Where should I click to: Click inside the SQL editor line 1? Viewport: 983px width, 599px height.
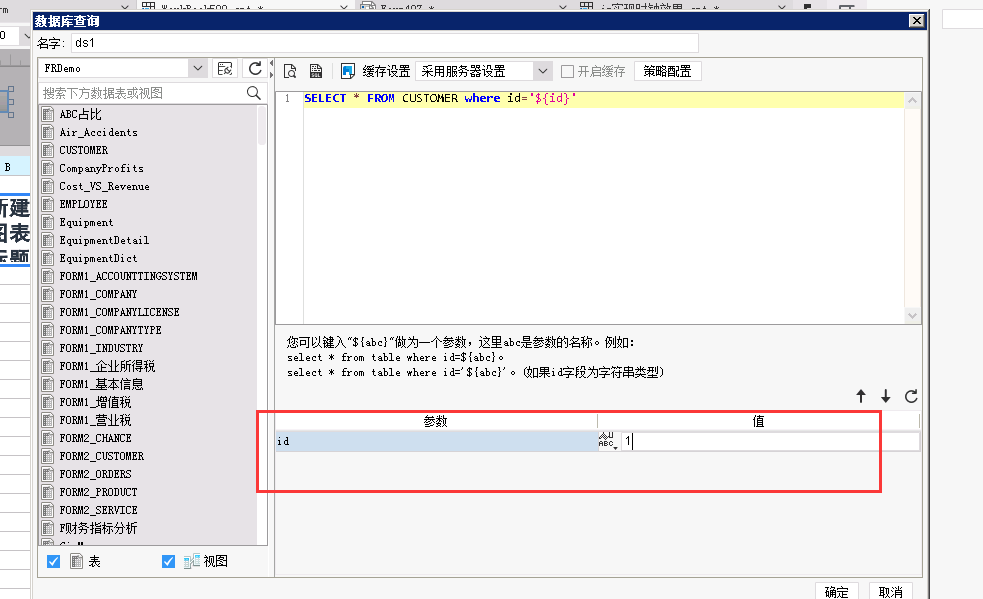coord(603,98)
